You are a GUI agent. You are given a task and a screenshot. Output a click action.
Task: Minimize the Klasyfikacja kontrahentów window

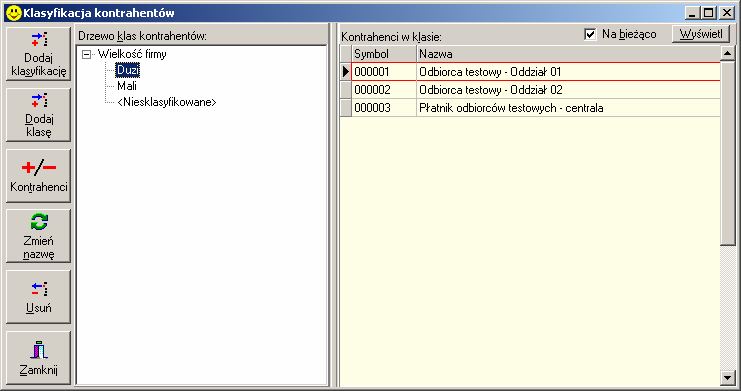point(692,13)
